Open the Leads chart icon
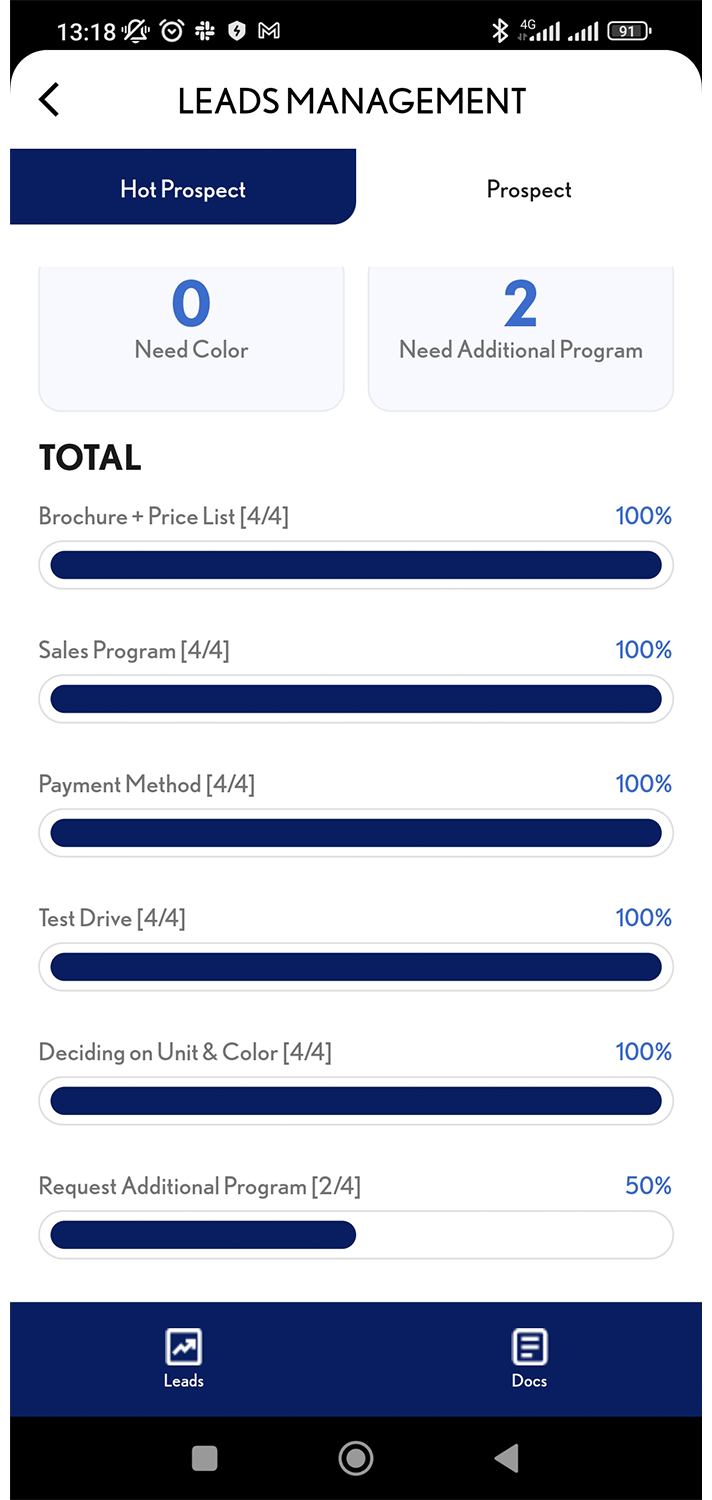Image resolution: width=712 pixels, height=1500 pixels. click(x=184, y=1347)
